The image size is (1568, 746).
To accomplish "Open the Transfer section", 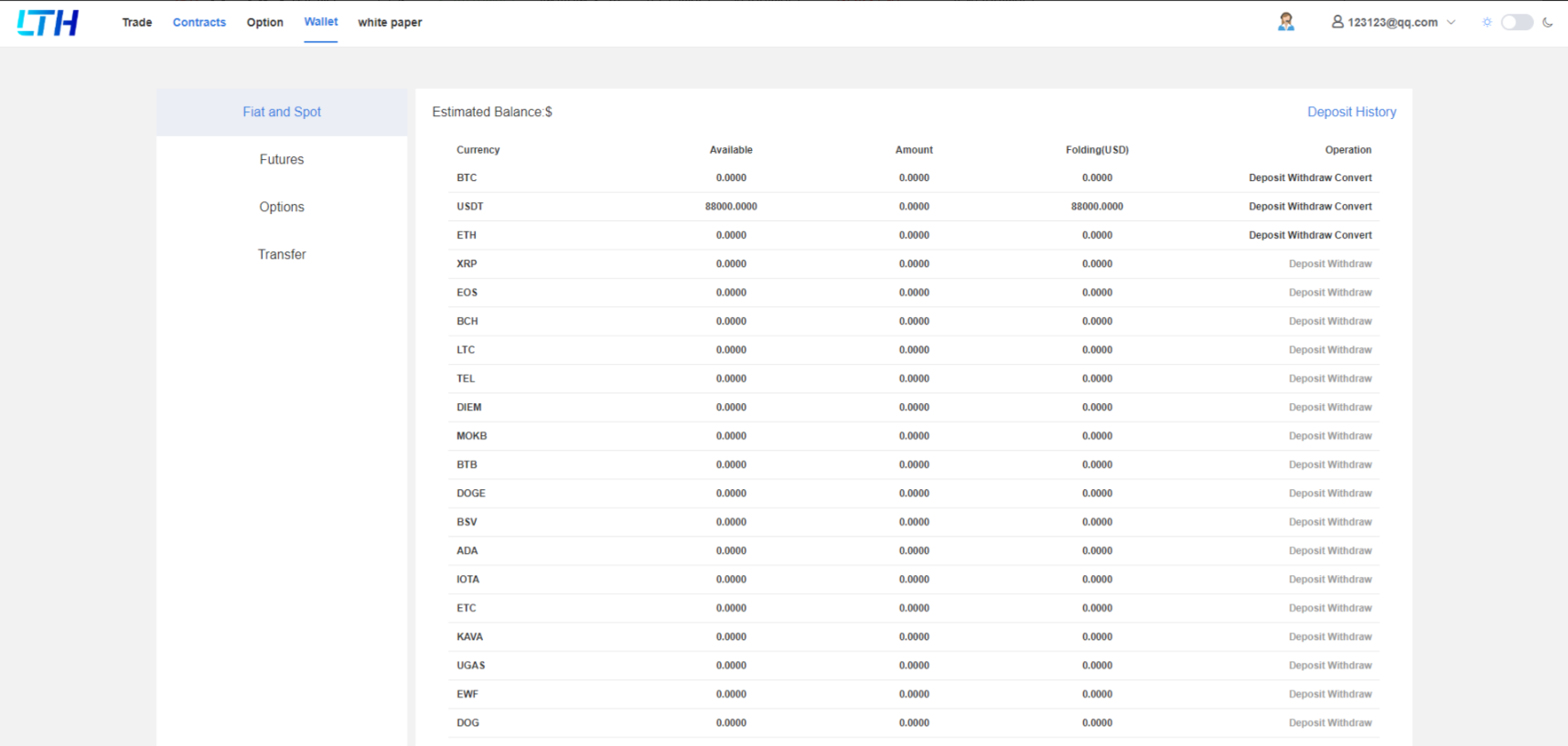I will coord(282,254).
